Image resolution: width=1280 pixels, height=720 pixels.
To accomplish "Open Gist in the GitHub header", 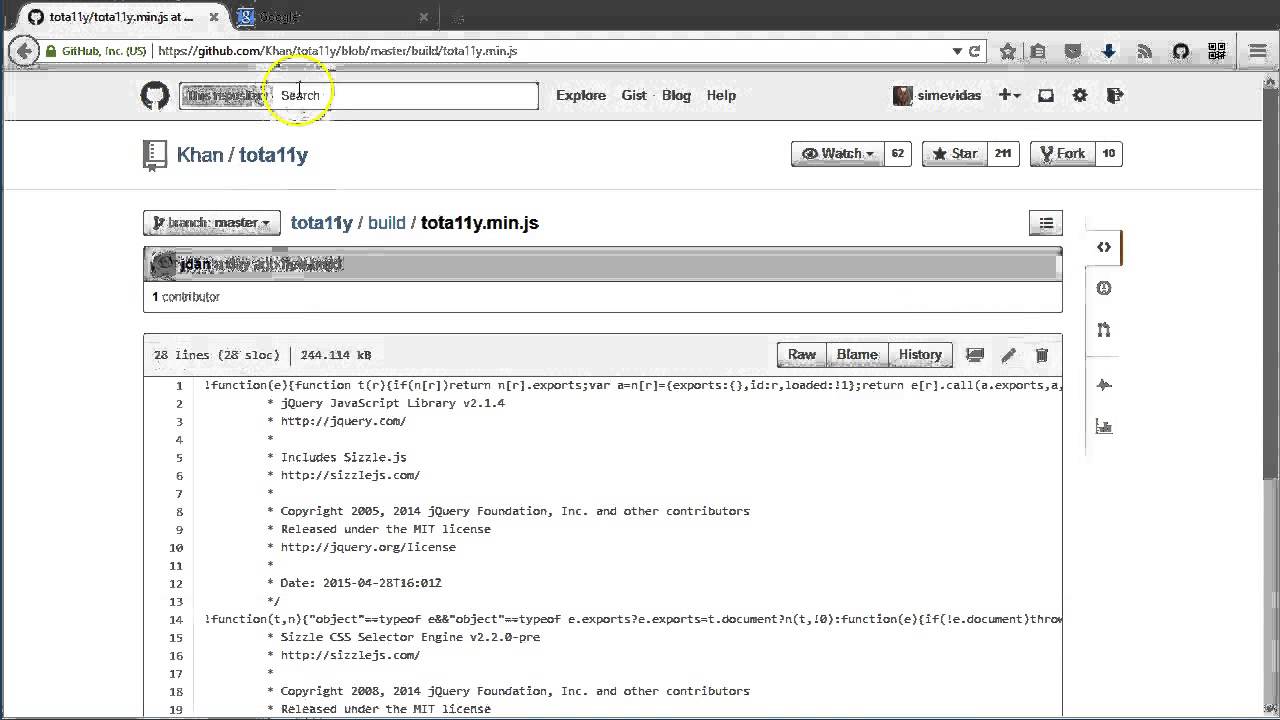I will coord(634,96).
